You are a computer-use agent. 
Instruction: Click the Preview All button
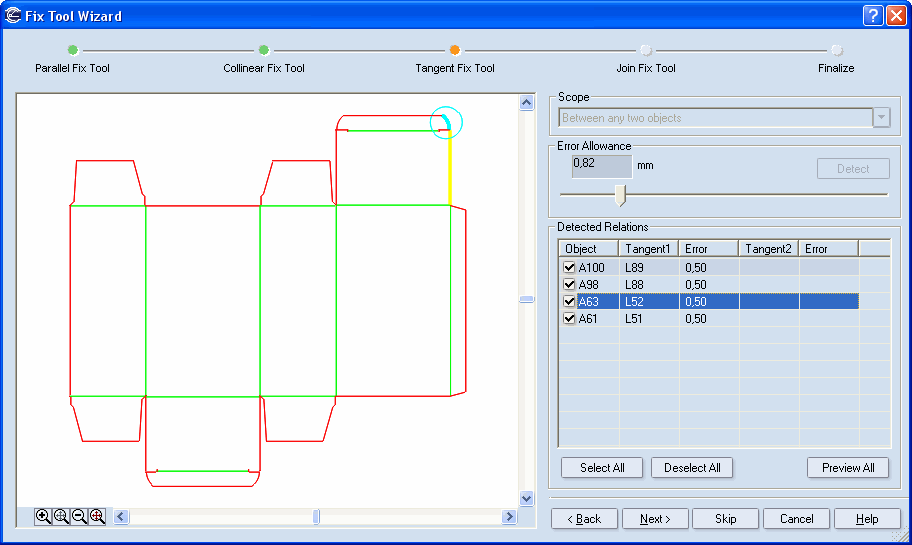[x=848, y=467]
